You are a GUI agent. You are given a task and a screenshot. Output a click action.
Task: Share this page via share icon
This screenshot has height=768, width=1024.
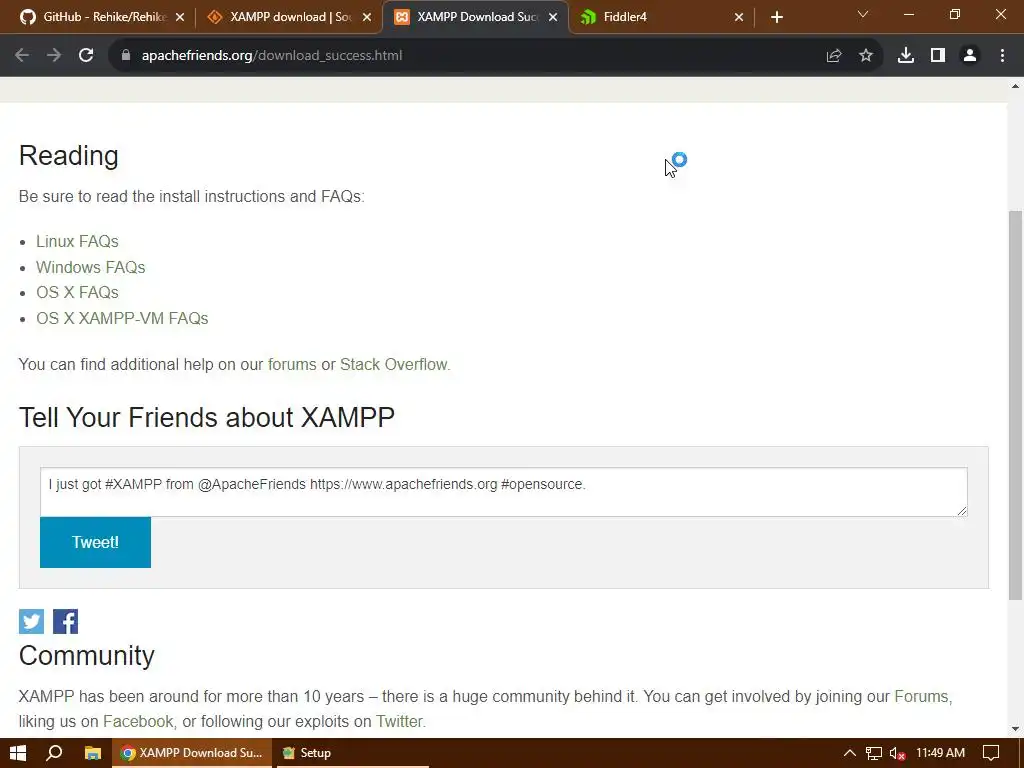click(834, 56)
